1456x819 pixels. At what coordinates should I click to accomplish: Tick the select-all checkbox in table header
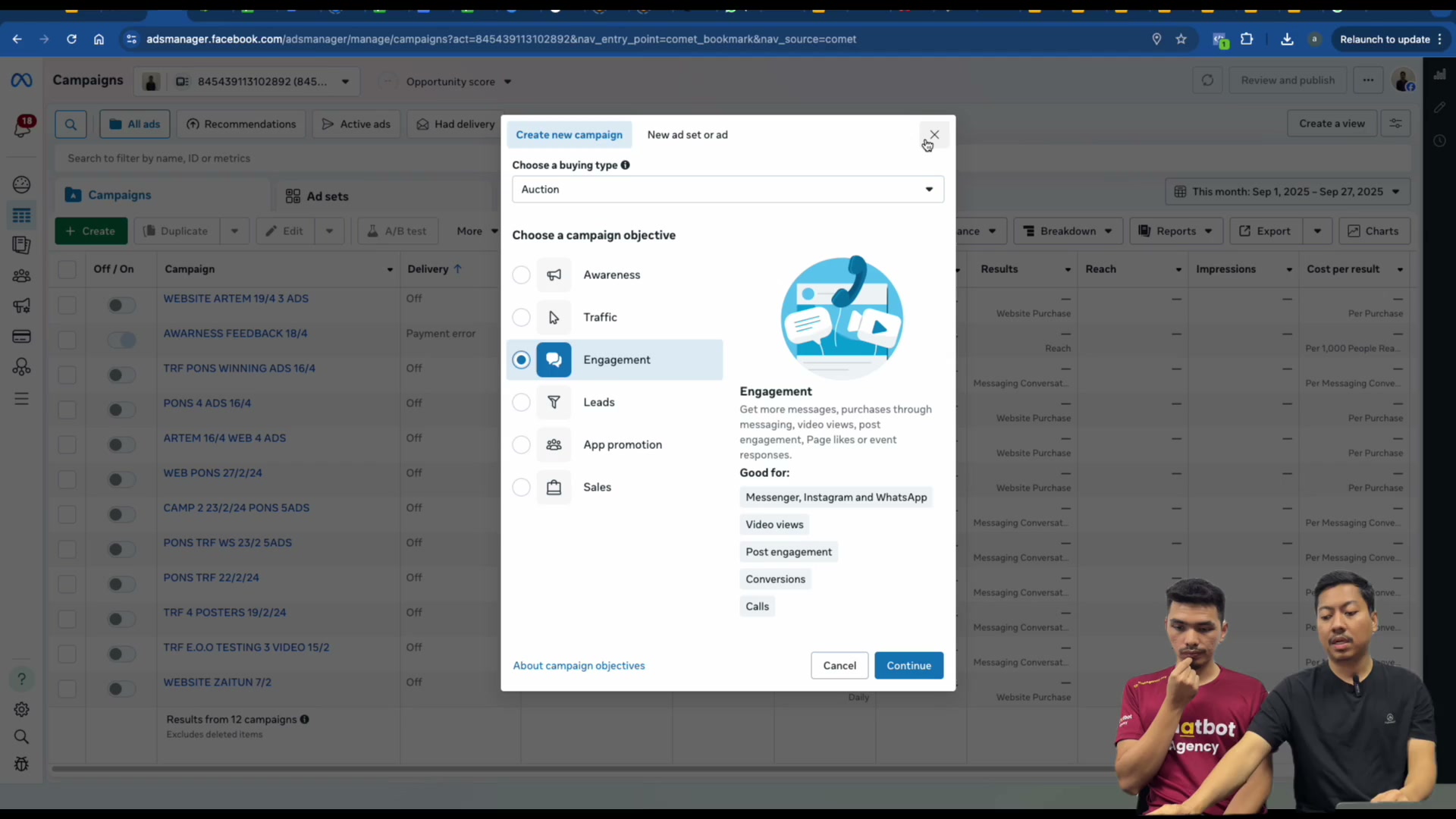coord(67,269)
